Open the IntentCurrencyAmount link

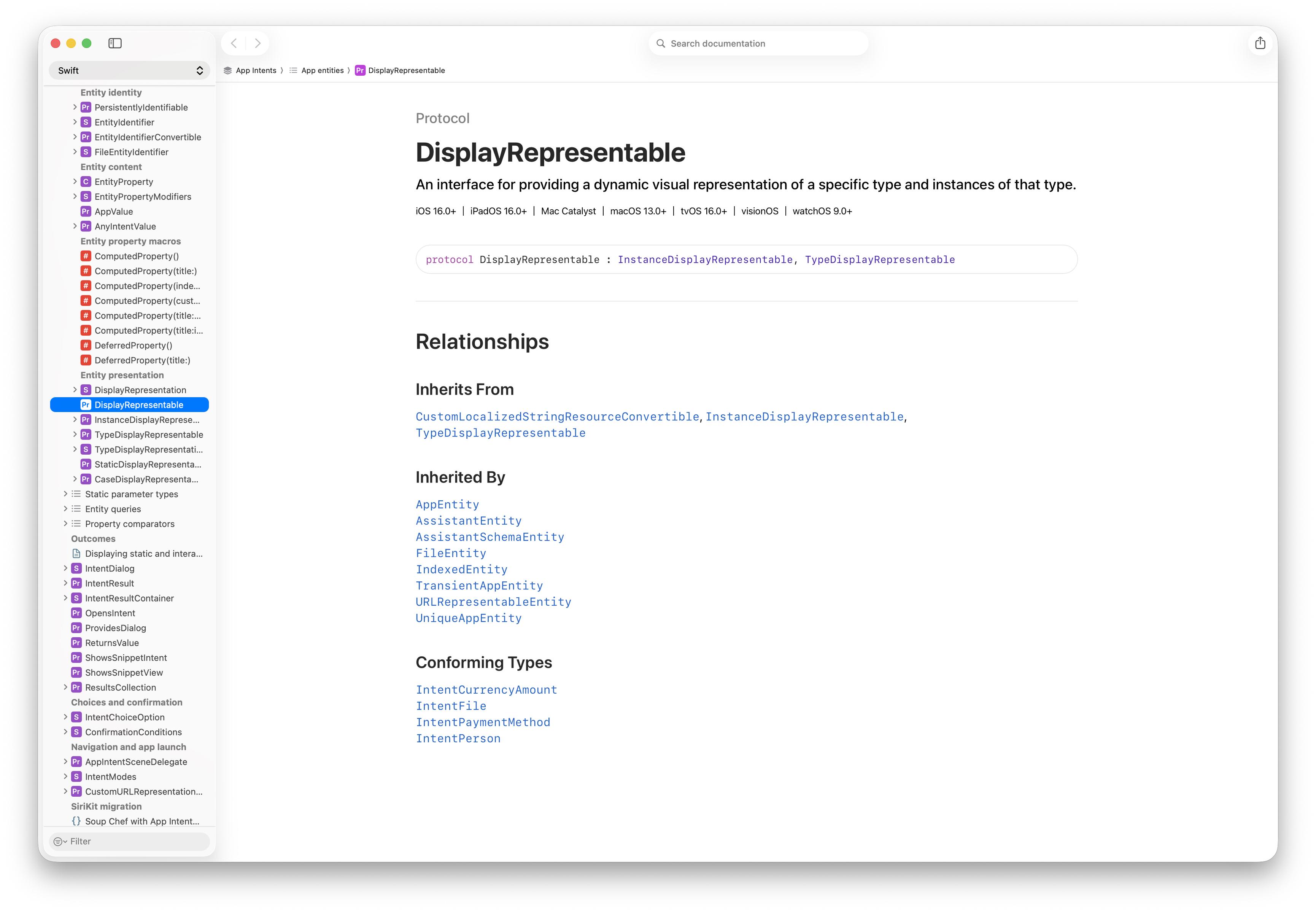[486, 690]
